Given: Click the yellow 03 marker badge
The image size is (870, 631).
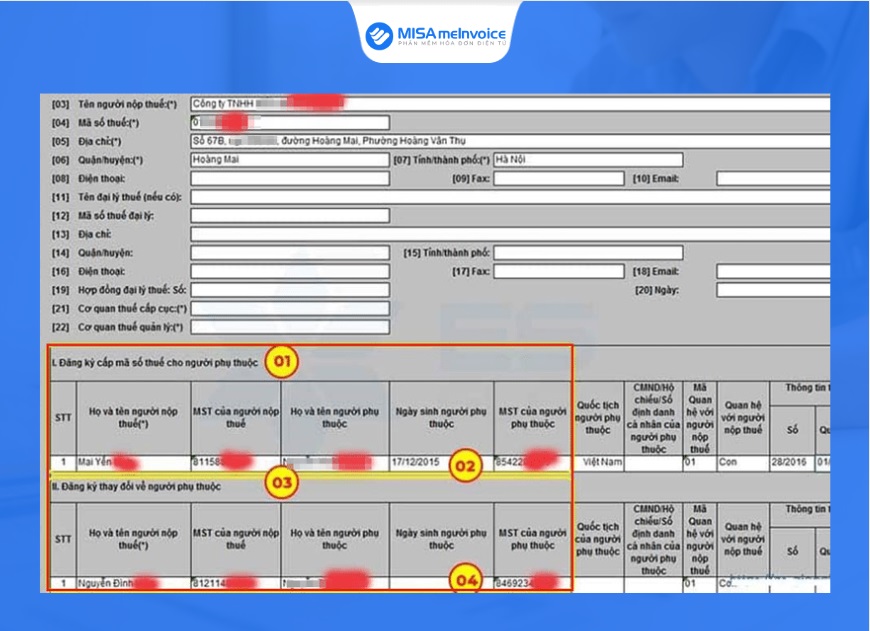Looking at the screenshot, I should point(282,482).
